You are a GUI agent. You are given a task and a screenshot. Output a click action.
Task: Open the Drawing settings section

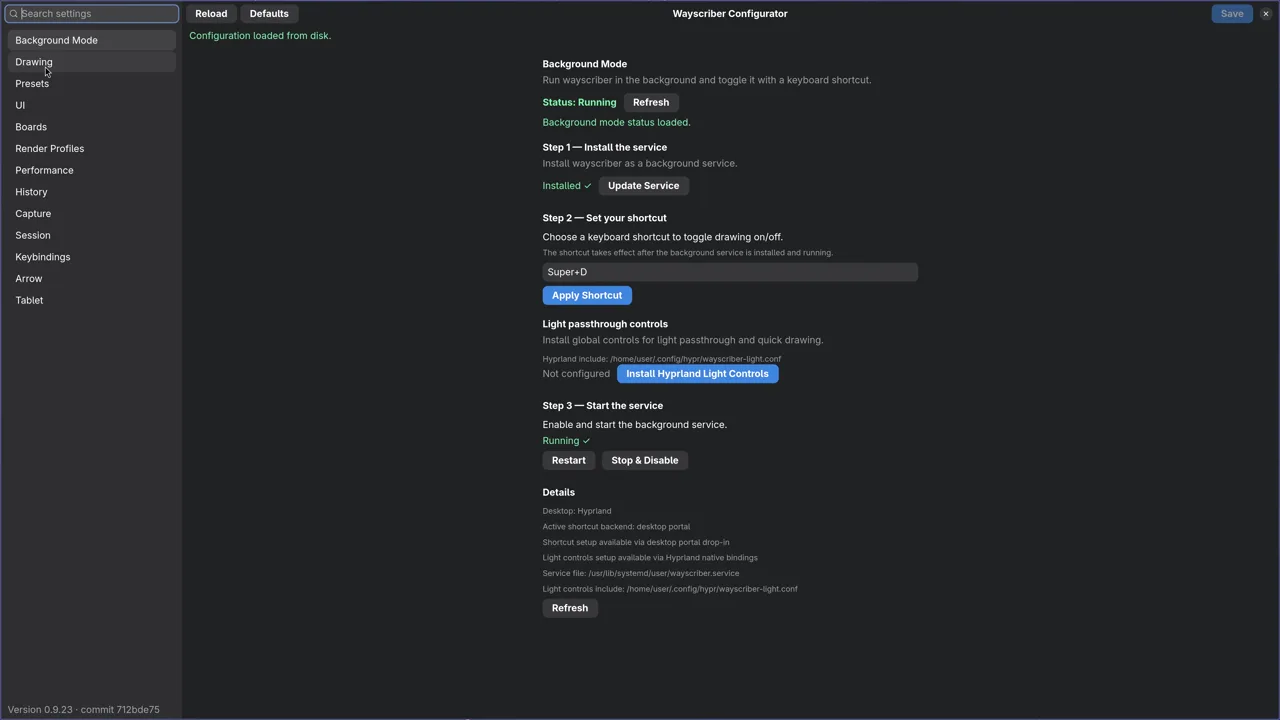(x=92, y=62)
